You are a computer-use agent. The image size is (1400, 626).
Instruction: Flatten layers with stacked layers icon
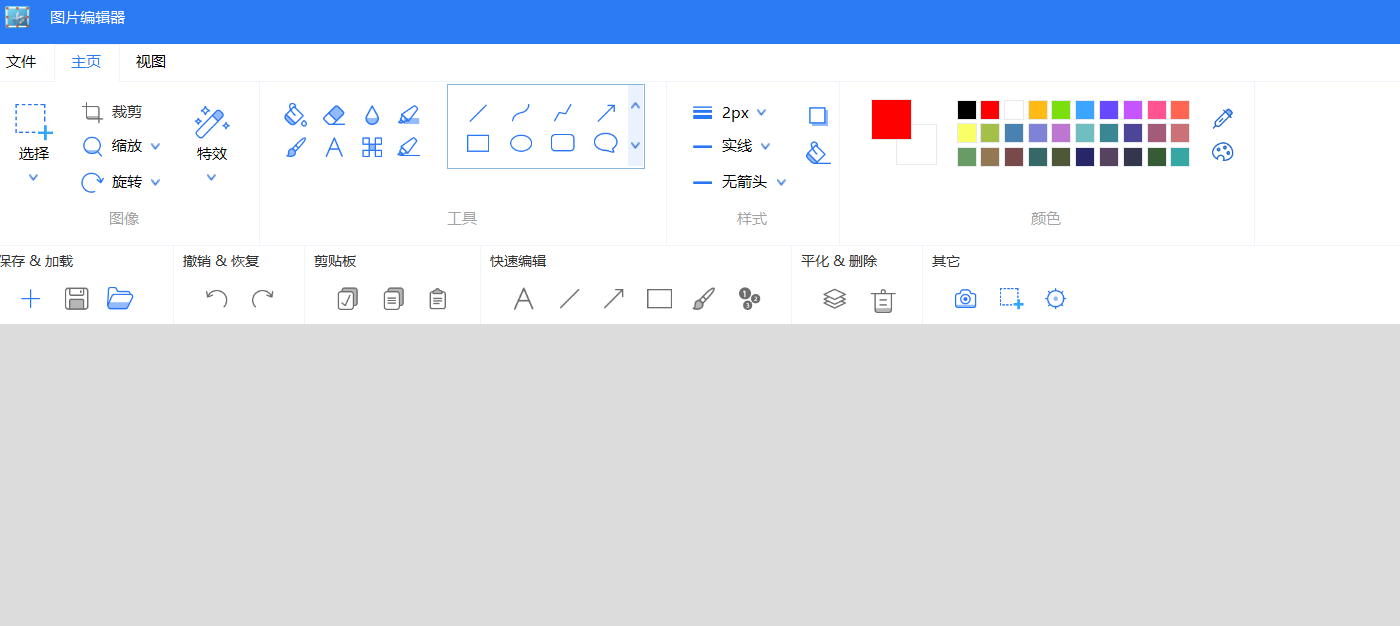tap(835, 298)
